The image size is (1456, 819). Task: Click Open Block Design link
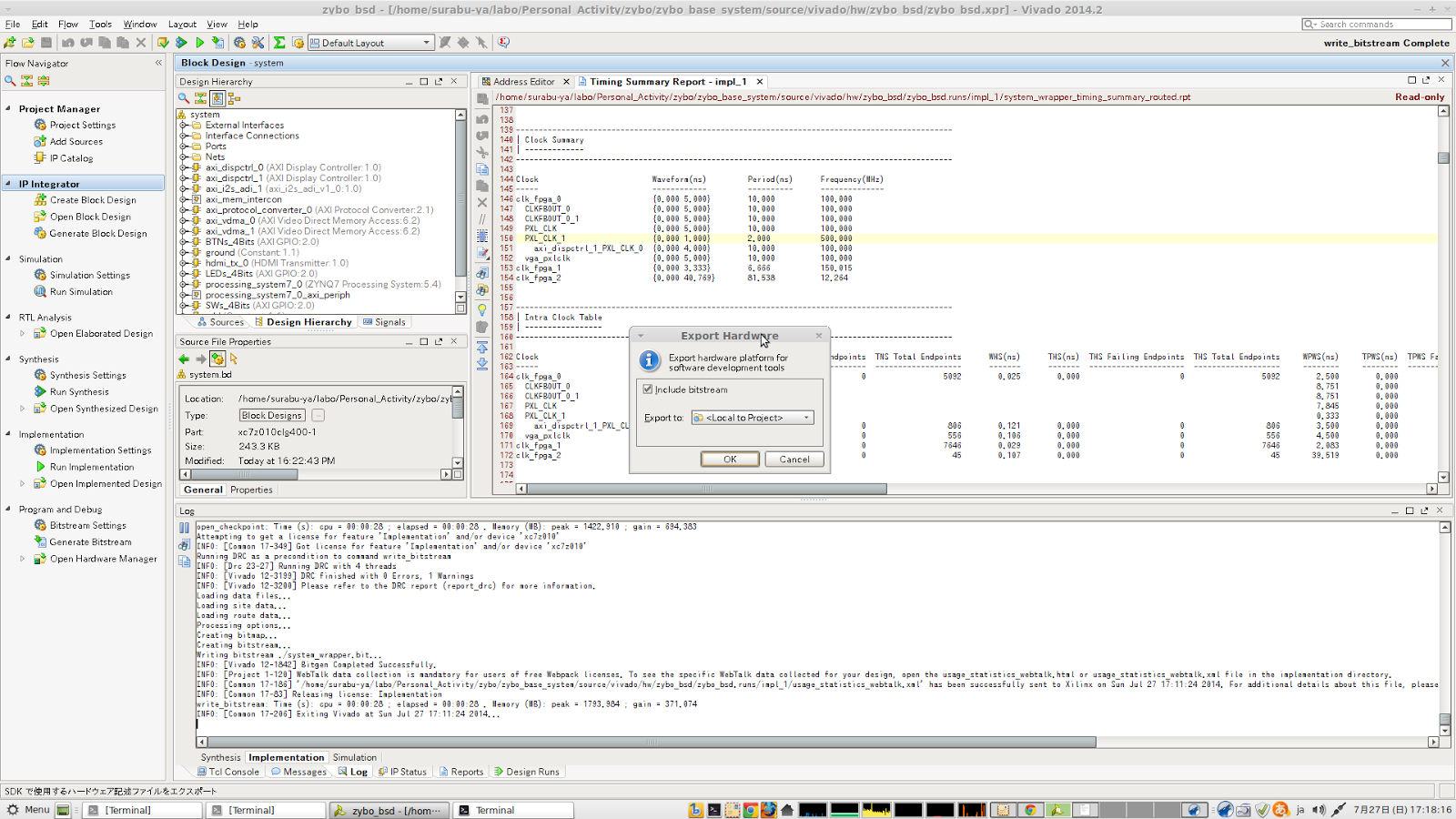click(x=90, y=217)
